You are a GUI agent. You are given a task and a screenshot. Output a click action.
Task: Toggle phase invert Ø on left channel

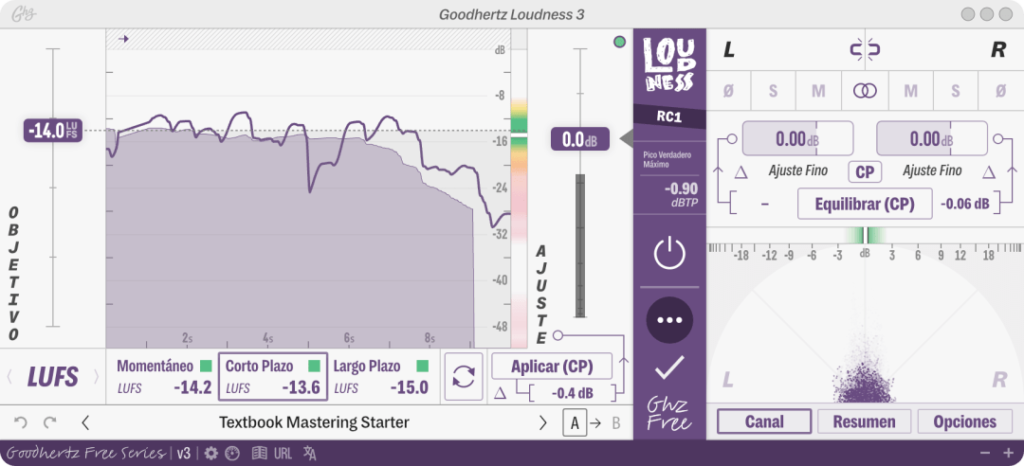pyautogui.click(x=728, y=91)
